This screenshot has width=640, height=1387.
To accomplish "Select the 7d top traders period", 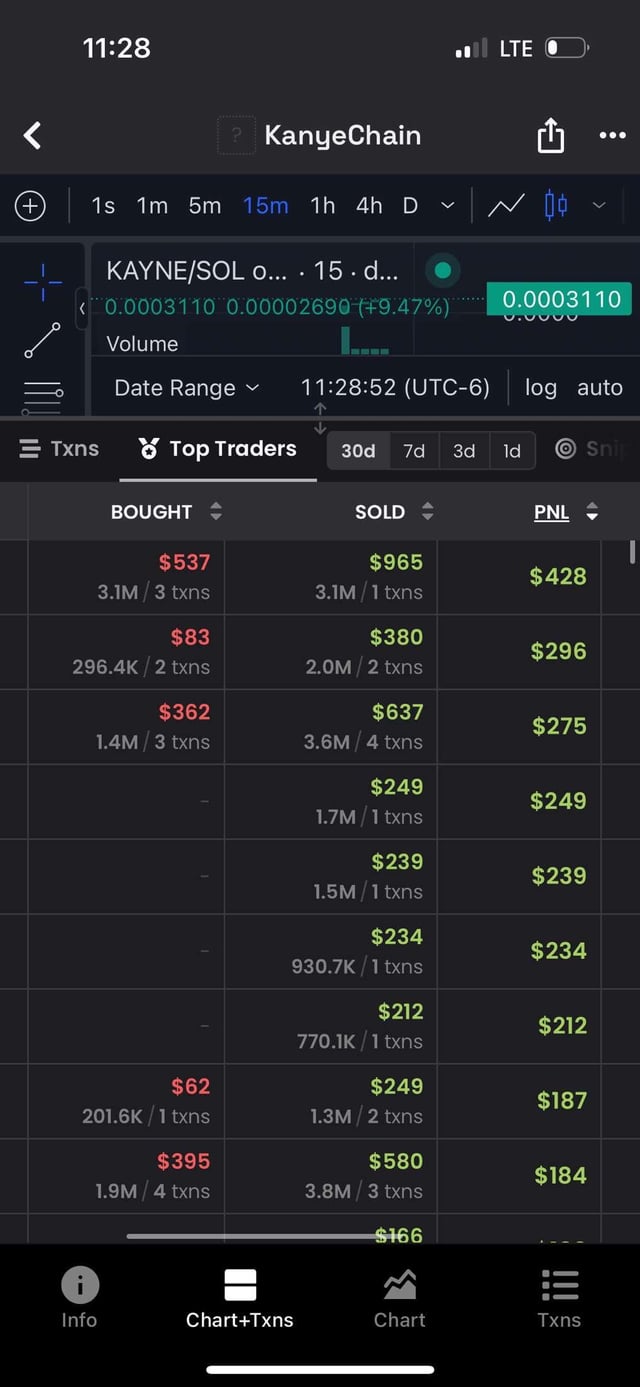I will coord(414,451).
